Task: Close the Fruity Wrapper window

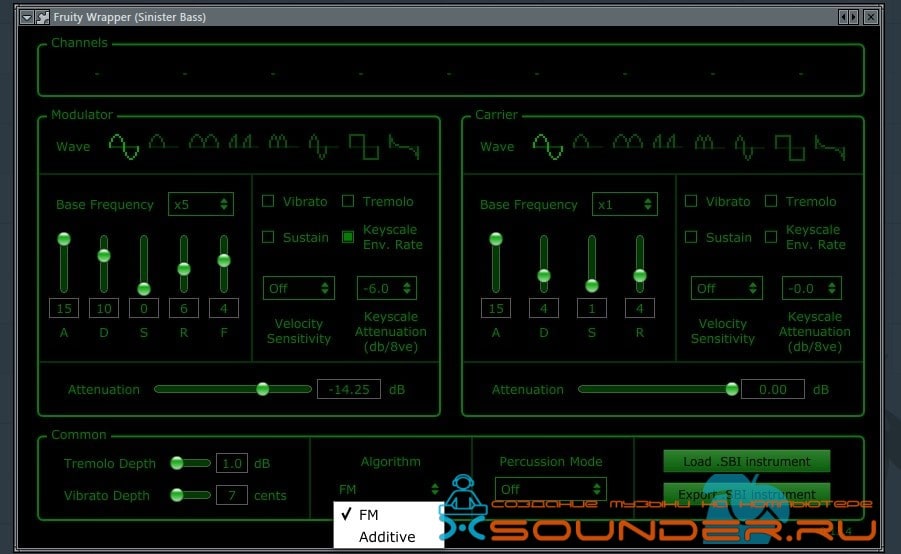Action: [x=871, y=17]
